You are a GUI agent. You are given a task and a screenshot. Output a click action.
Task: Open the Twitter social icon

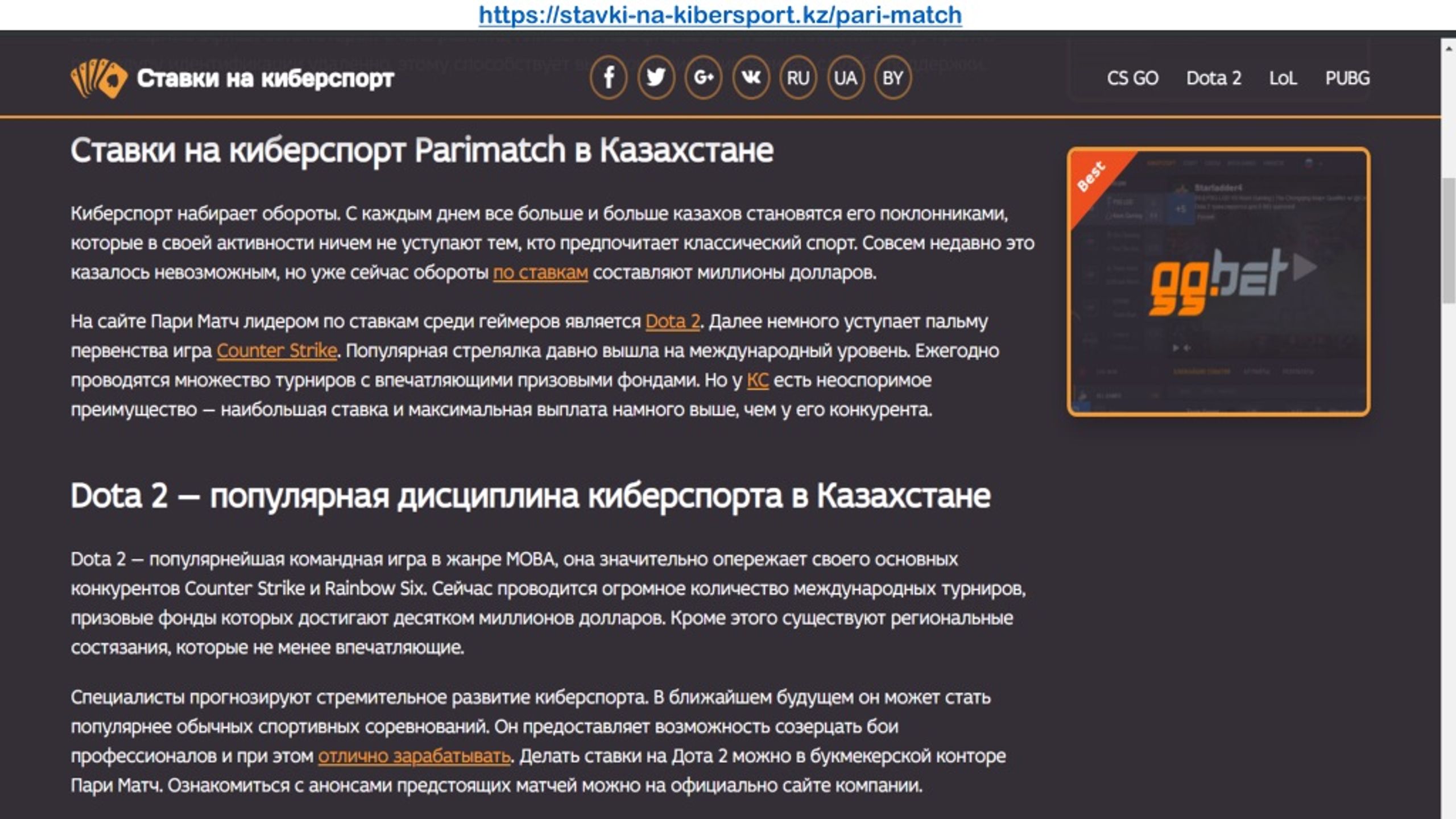click(x=656, y=77)
